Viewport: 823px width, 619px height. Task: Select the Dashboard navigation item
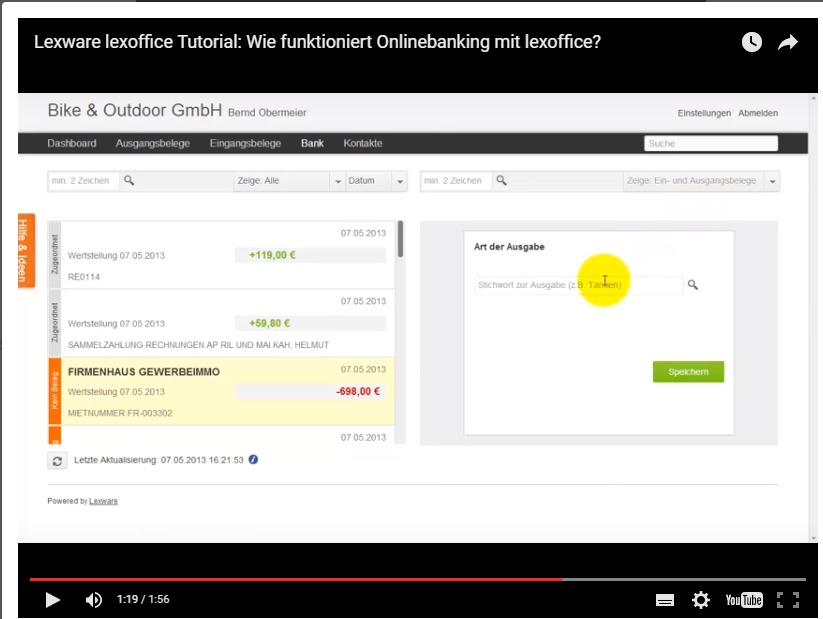pos(72,143)
